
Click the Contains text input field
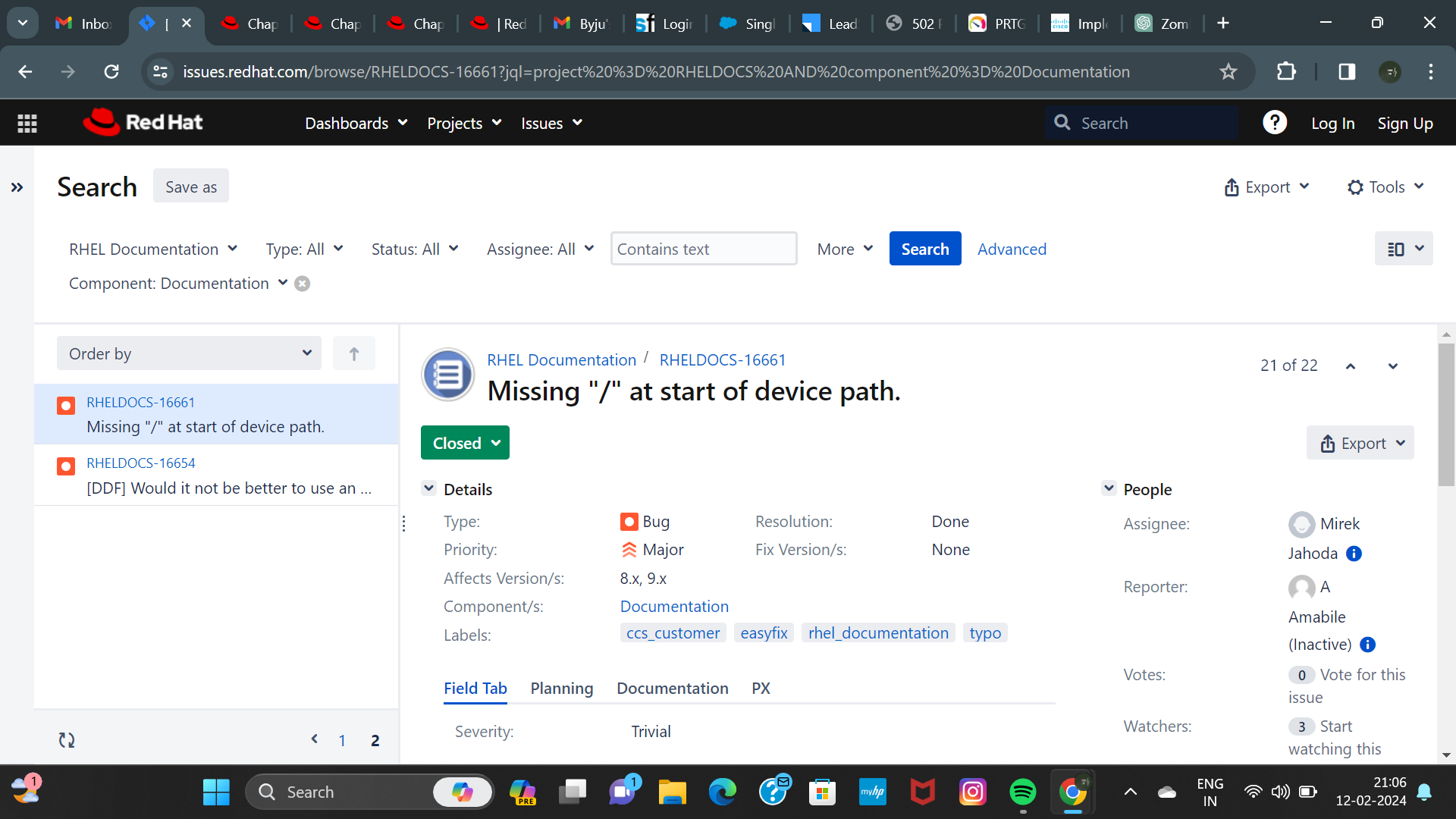point(703,249)
